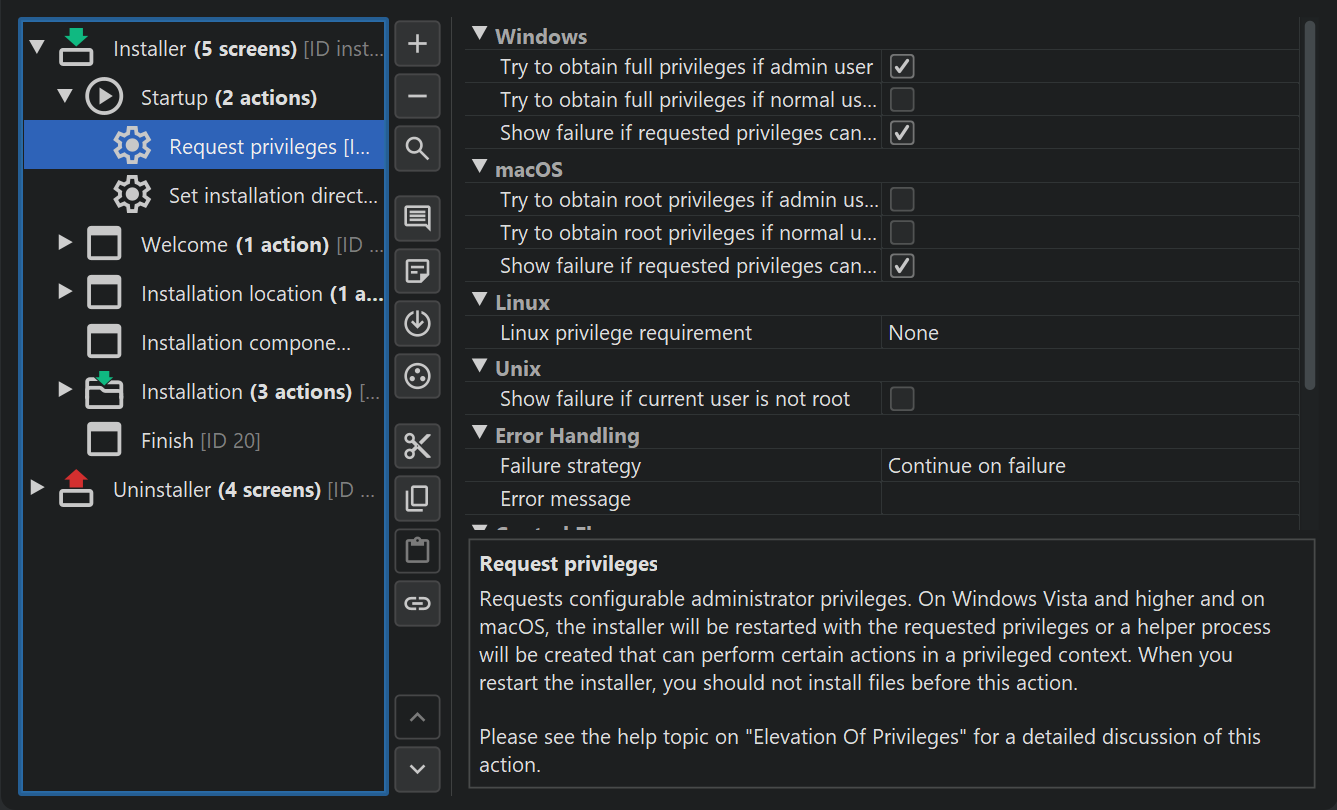The width and height of the screenshot is (1337, 810).
Task: Click the scissors Cut icon
Action: click(x=418, y=446)
